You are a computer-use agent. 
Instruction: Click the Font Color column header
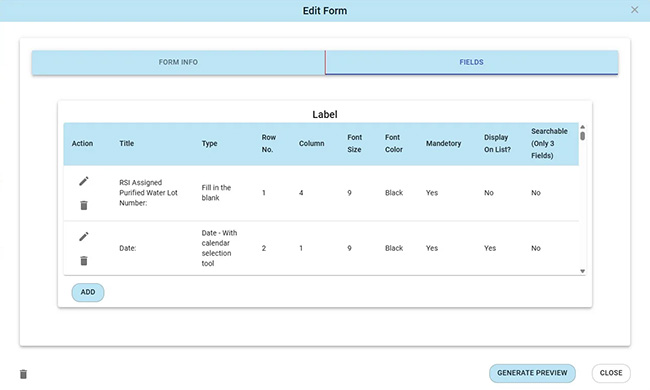(x=393, y=143)
